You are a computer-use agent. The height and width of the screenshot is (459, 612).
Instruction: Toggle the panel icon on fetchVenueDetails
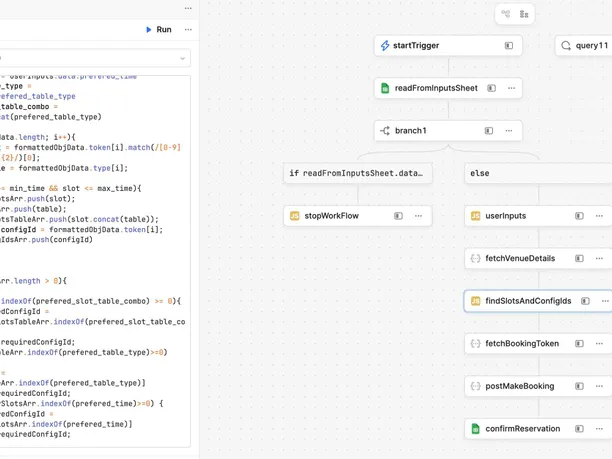(579, 258)
